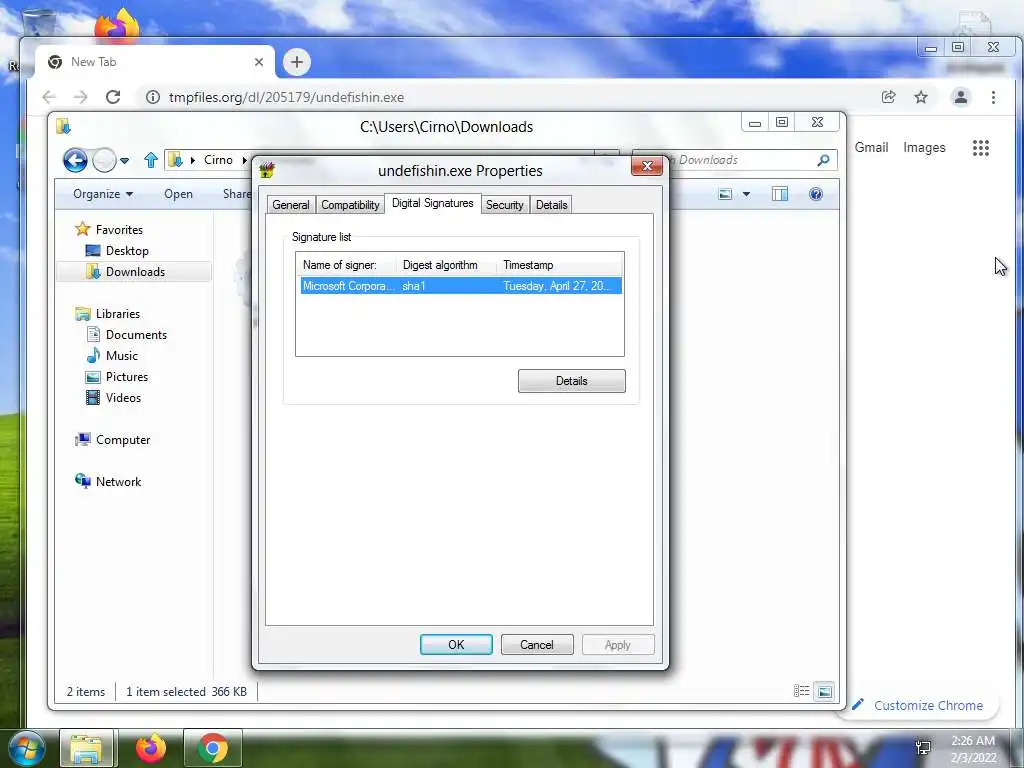Click the Chrome site information icon
This screenshot has width=1024, height=768.
pos(153,97)
